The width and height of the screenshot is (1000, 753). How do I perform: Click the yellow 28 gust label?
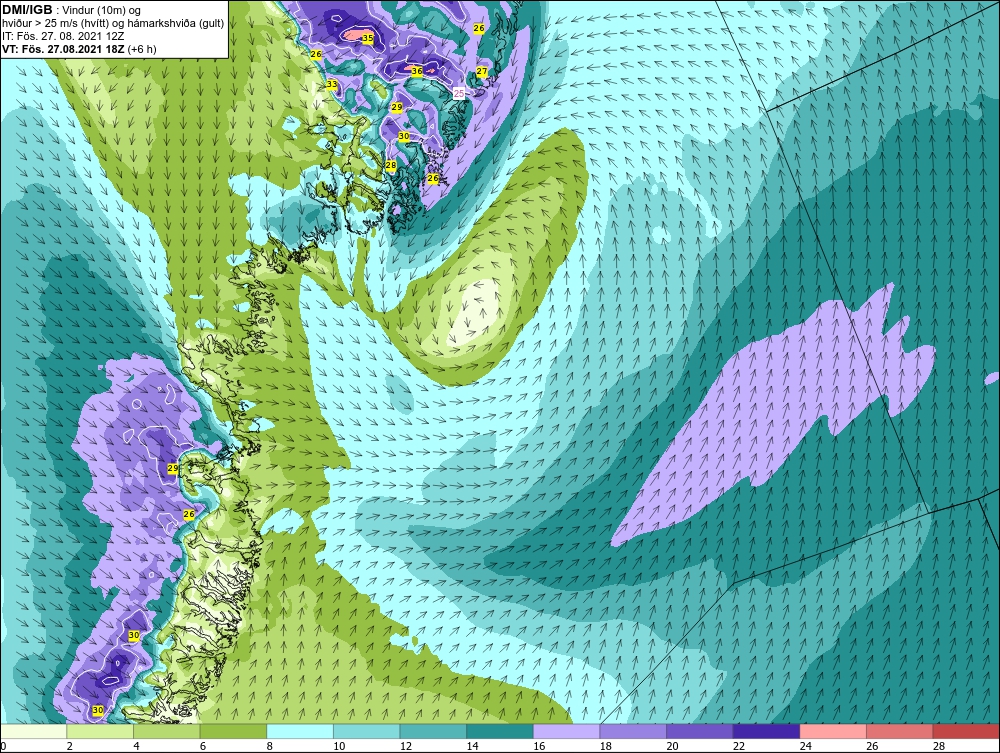click(x=391, y=165)
